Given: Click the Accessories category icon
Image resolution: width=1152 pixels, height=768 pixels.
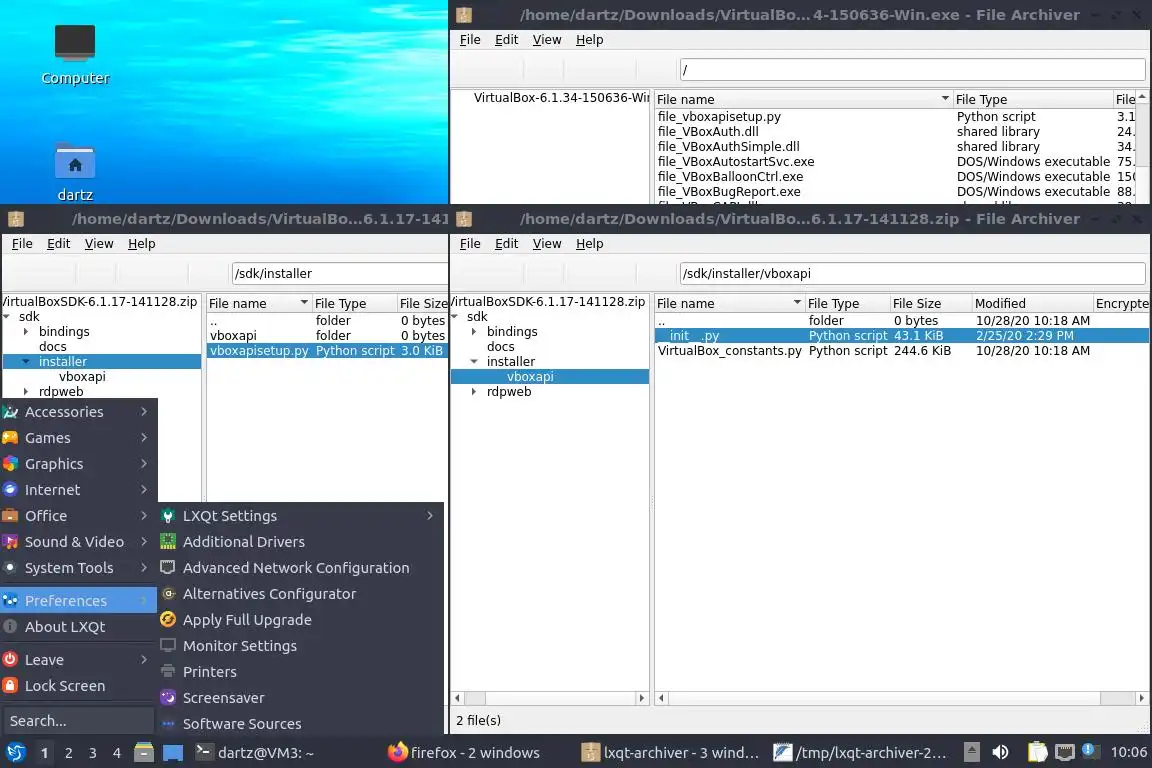Looking at the screenshot, I should point(10,412).
